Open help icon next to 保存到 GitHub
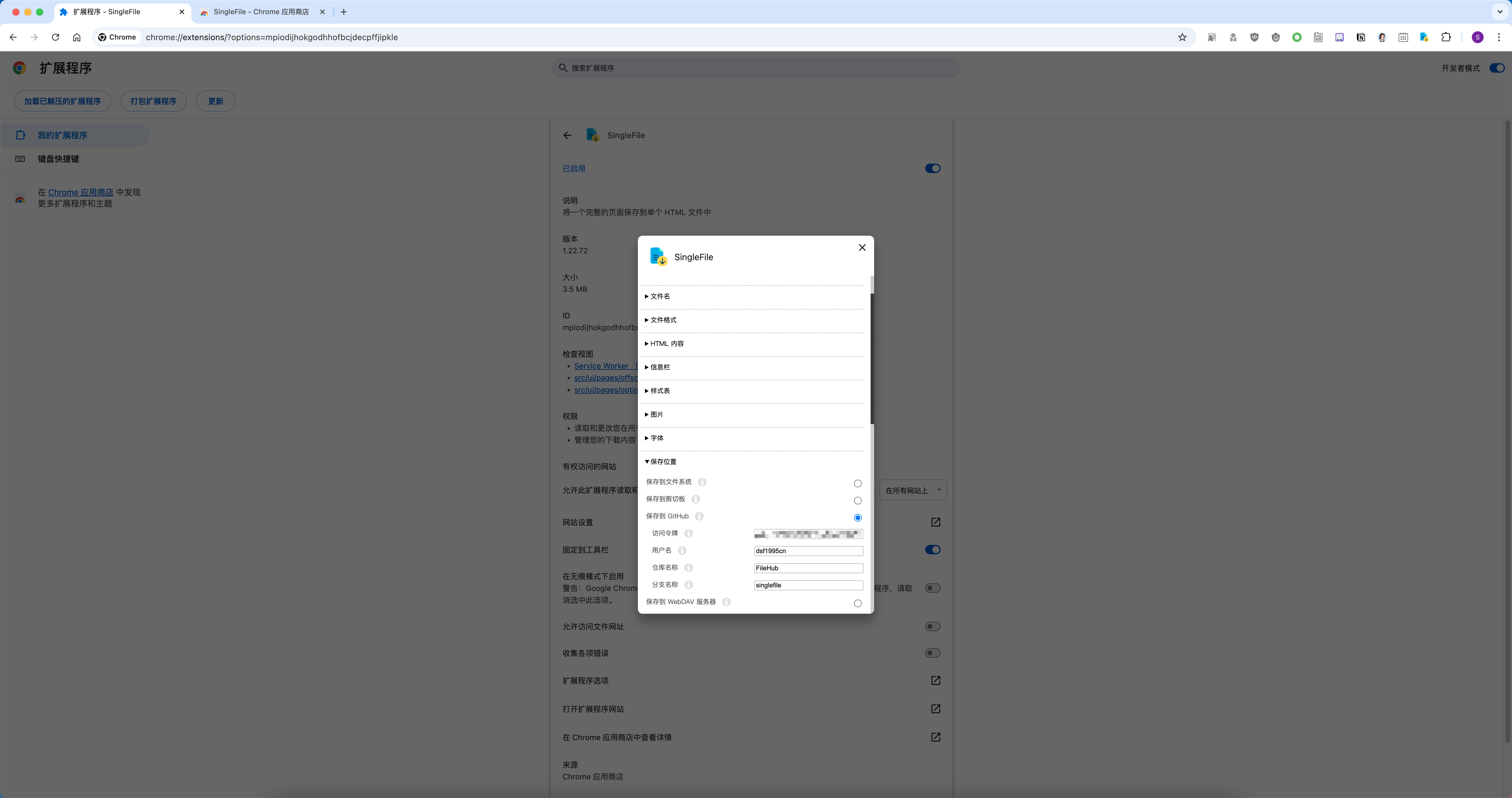Image resolution: width=1512 pixels, height=798 pixels. coord(699,516)
